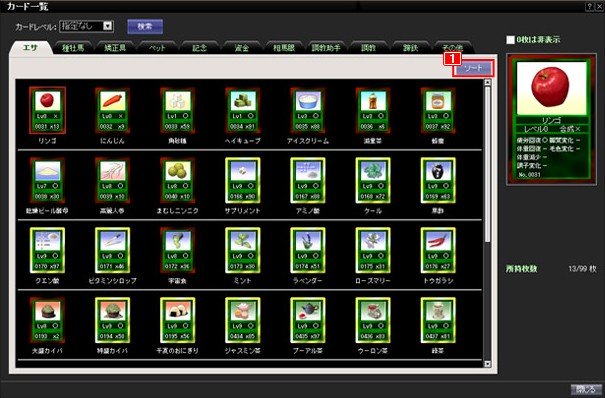The image size is (605, 398).
Task: Choose the アイスクリーム card
Action: (308, 110)
